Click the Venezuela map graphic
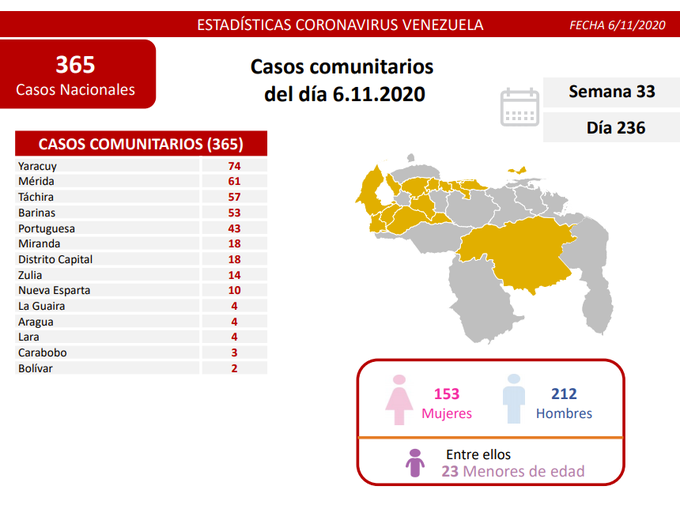 pos(484,249)
